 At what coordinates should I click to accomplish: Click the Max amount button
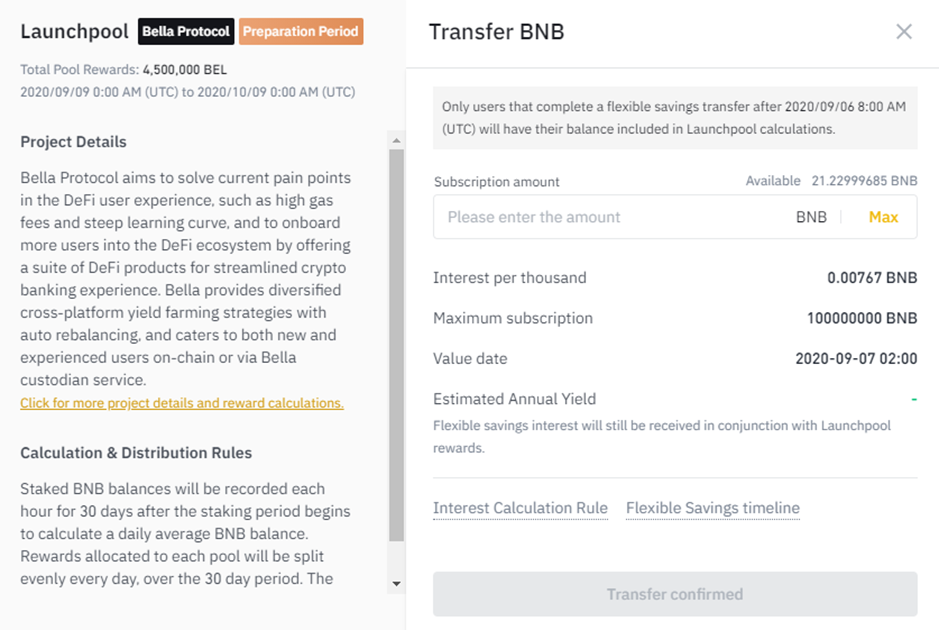[883, 217]
